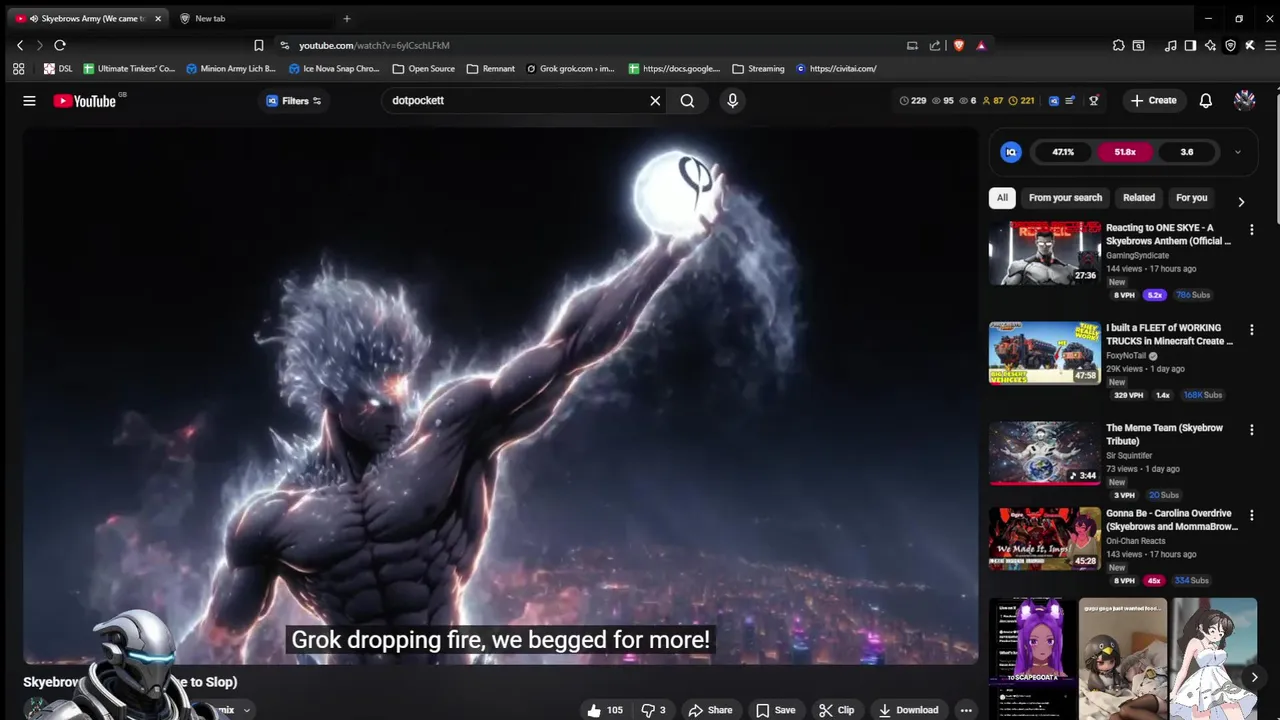Open Brave Shields lion icon
1280x720 pixels.
coord(959,45)
